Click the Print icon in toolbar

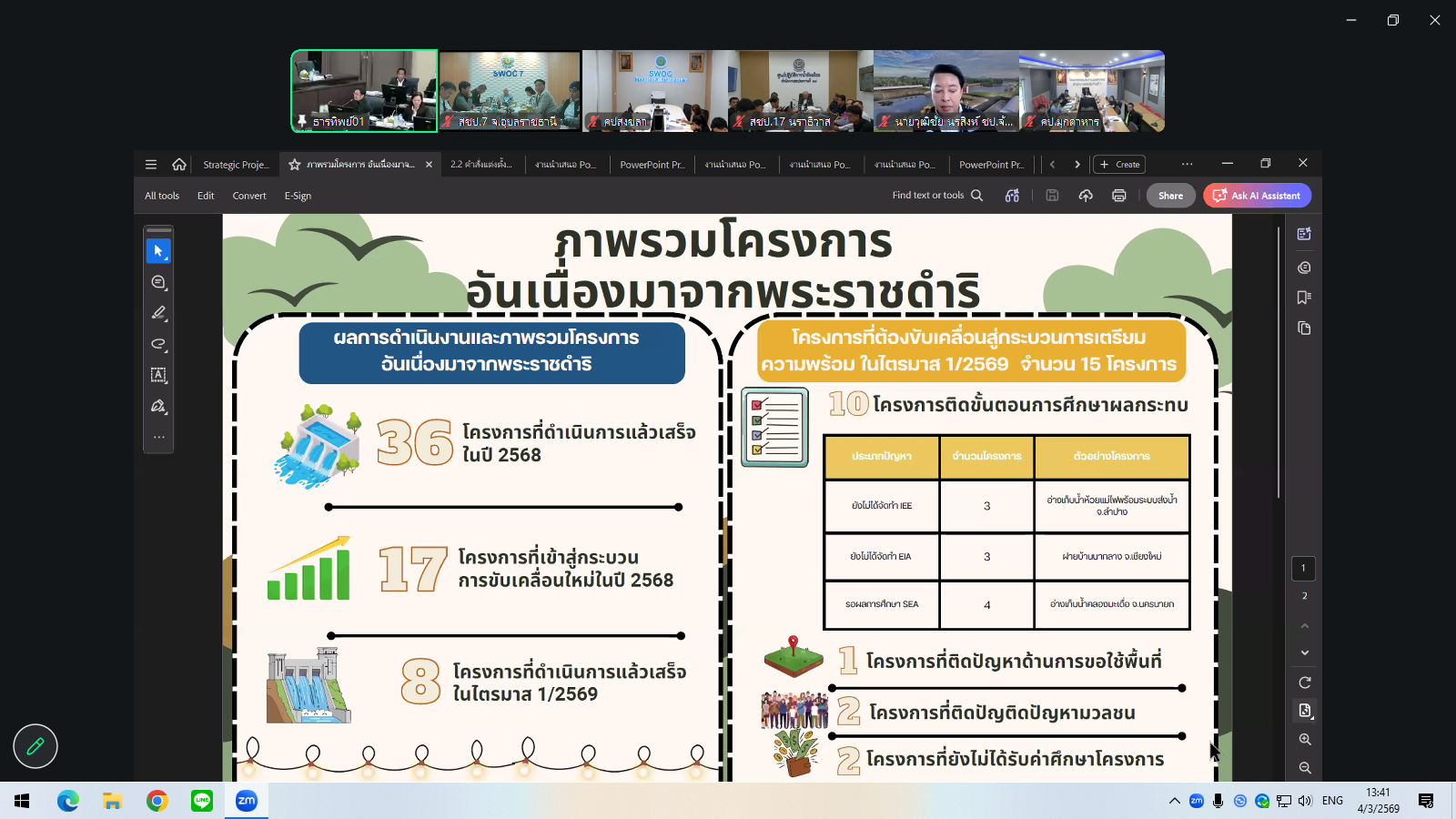[x=1118, y=196]
